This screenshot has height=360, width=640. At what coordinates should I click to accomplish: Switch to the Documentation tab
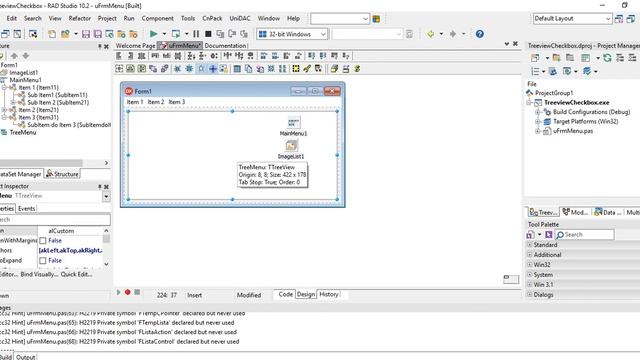click(225, 46)
